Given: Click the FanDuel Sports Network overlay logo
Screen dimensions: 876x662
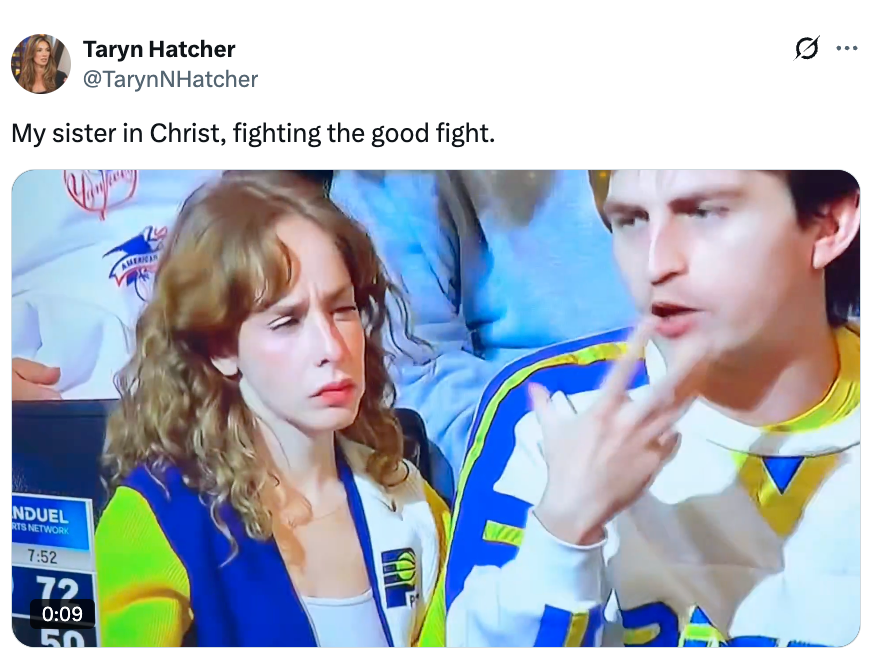Looking at the screenshot, I should (51, 521).
